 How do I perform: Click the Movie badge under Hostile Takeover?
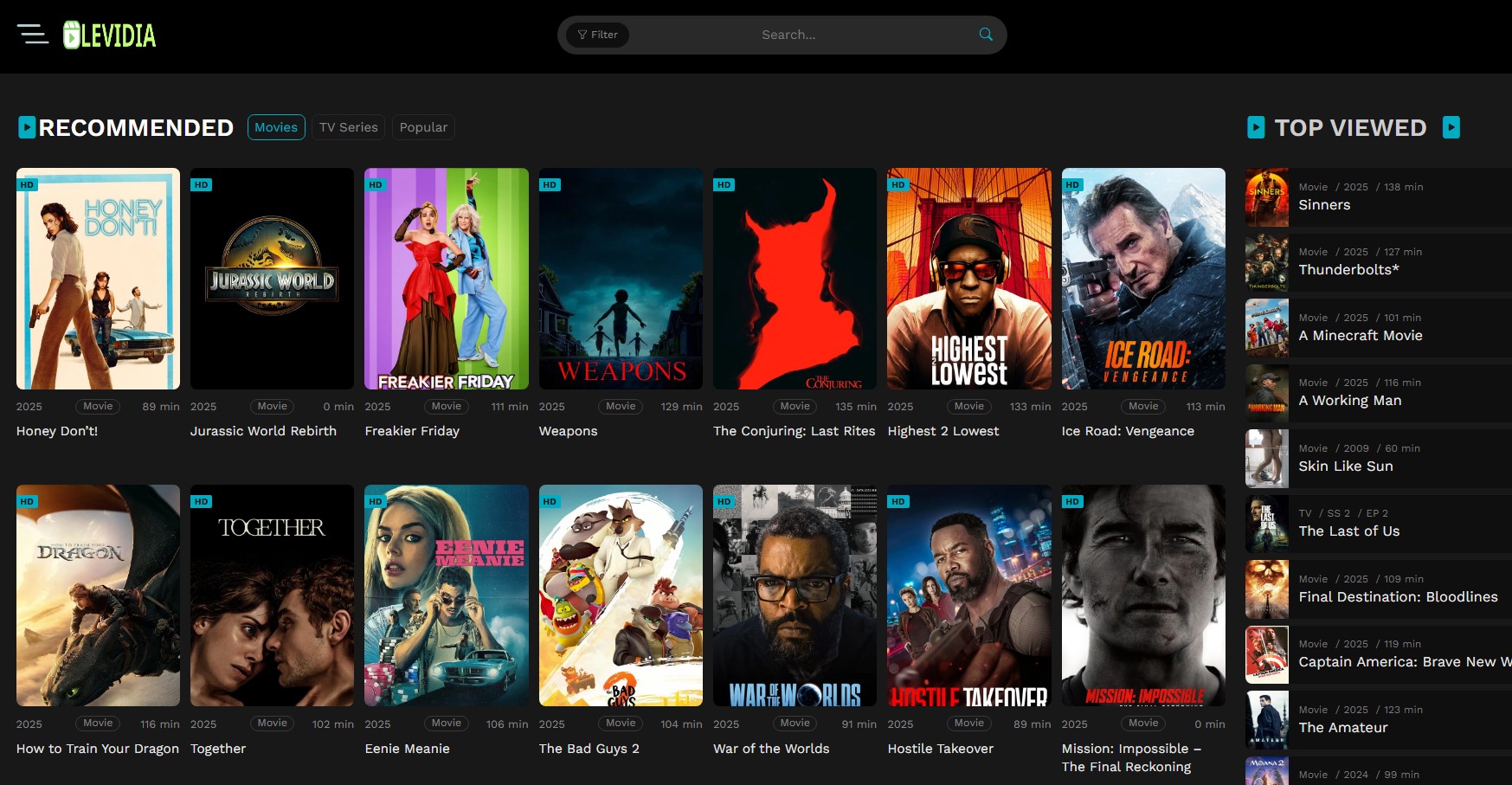(968, 723)
